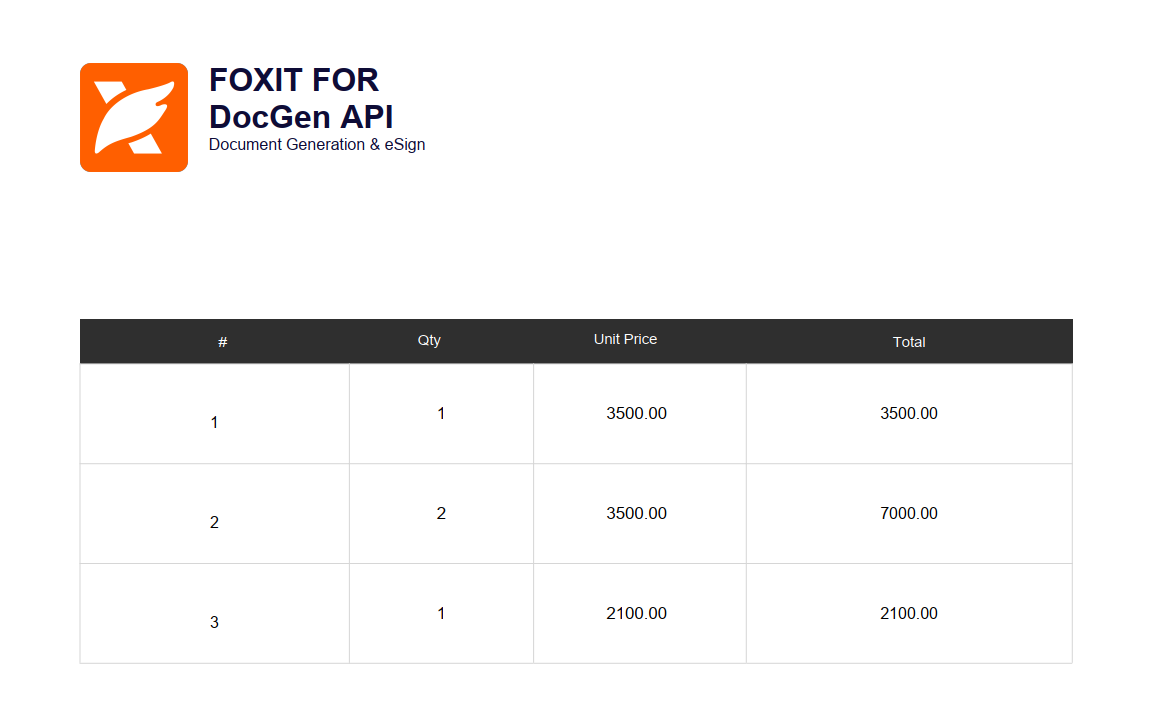Click the quantity value 2 in row two
Screen dimensions: 1156x706
440,513
